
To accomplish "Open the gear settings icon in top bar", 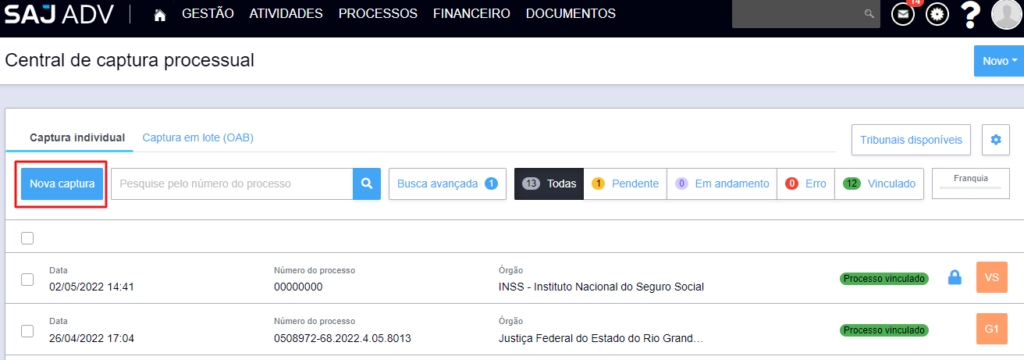I will point(937,14).
